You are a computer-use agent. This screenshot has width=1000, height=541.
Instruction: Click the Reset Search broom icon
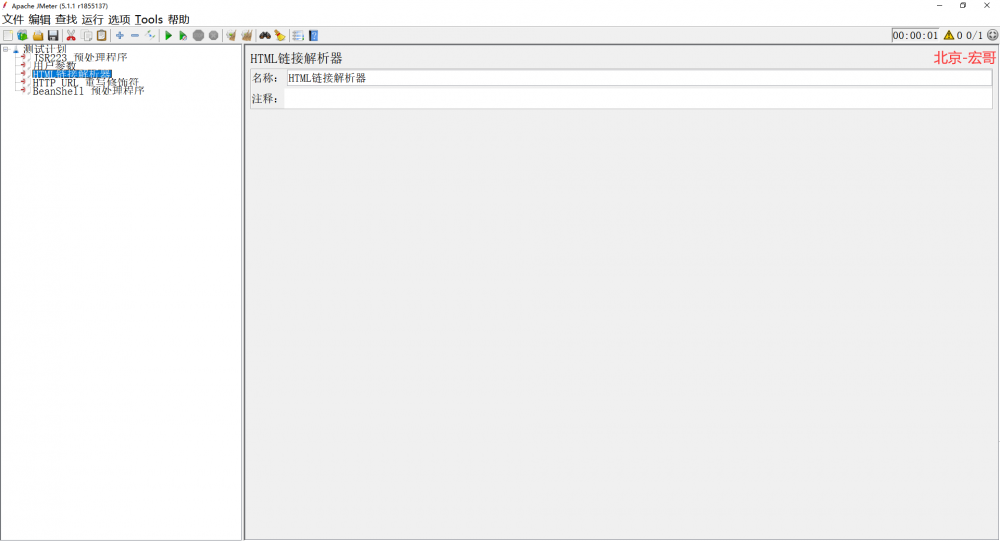click(x=280, y=36)
